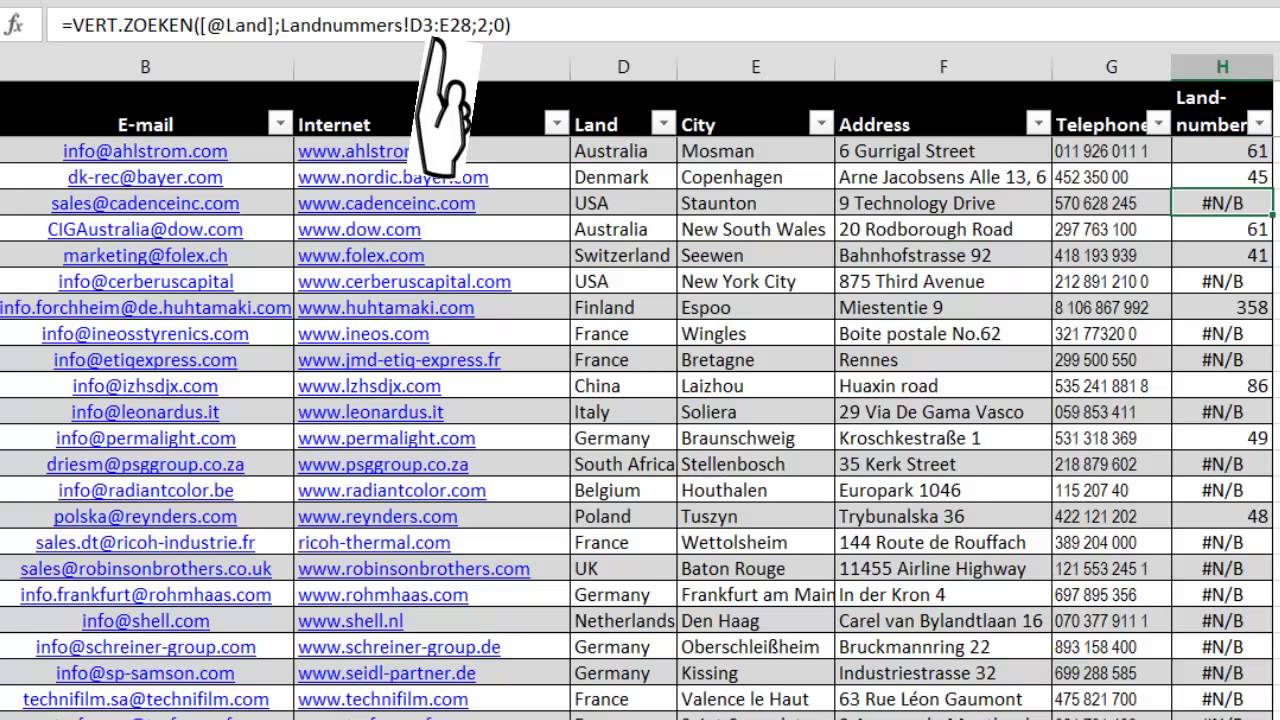Select the Trybunalska 36 address cell
Image resolution: width=1280 pixels, height=720 pixels.
943,516
